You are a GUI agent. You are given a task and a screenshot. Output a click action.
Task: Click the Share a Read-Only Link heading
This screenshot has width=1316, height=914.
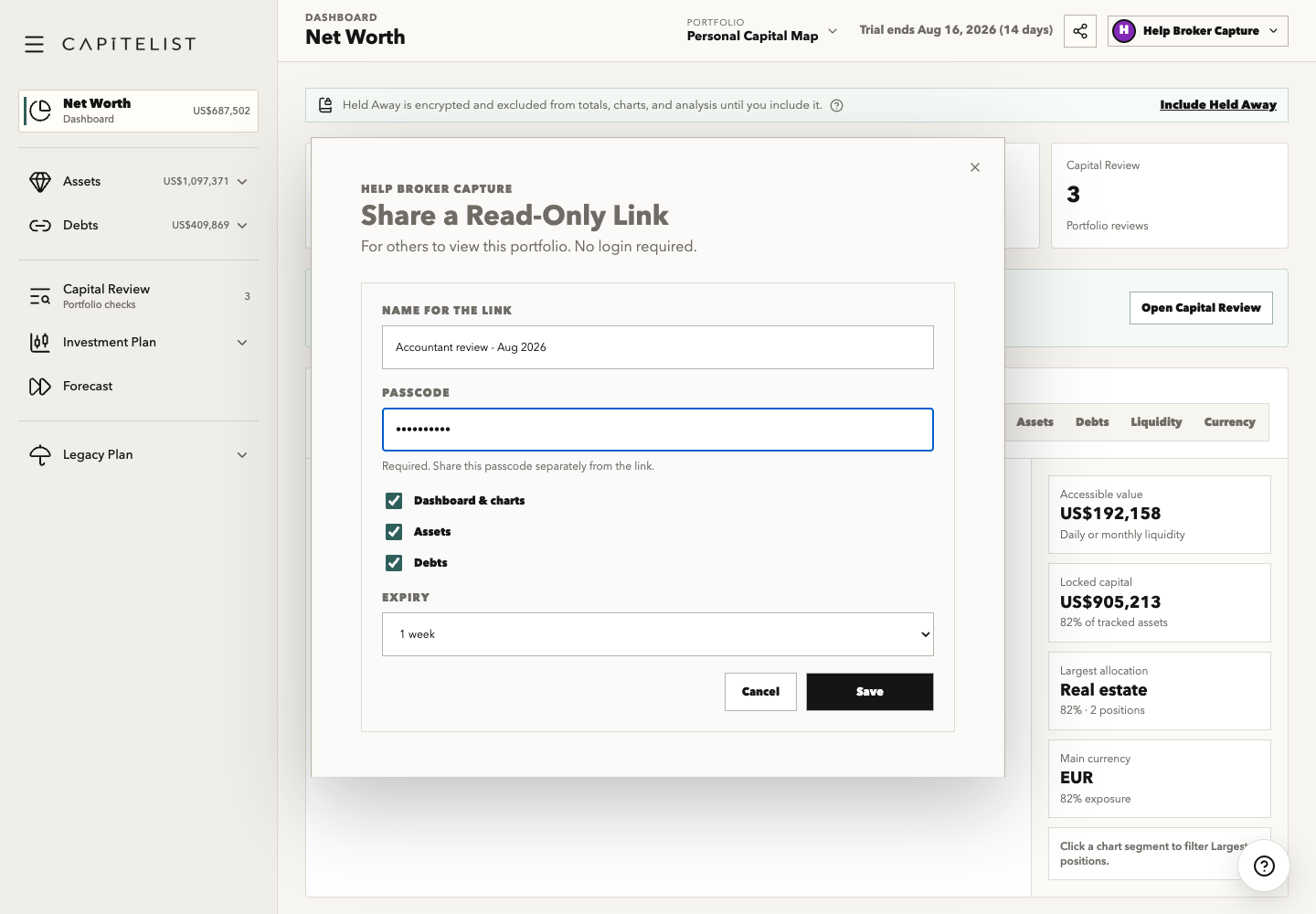pyautogui.click(x=515, y=216)
